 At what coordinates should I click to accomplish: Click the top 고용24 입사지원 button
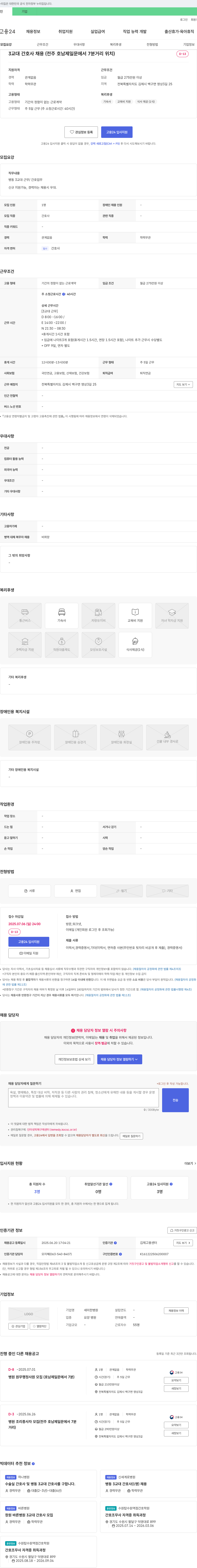(x=117, y=132)
